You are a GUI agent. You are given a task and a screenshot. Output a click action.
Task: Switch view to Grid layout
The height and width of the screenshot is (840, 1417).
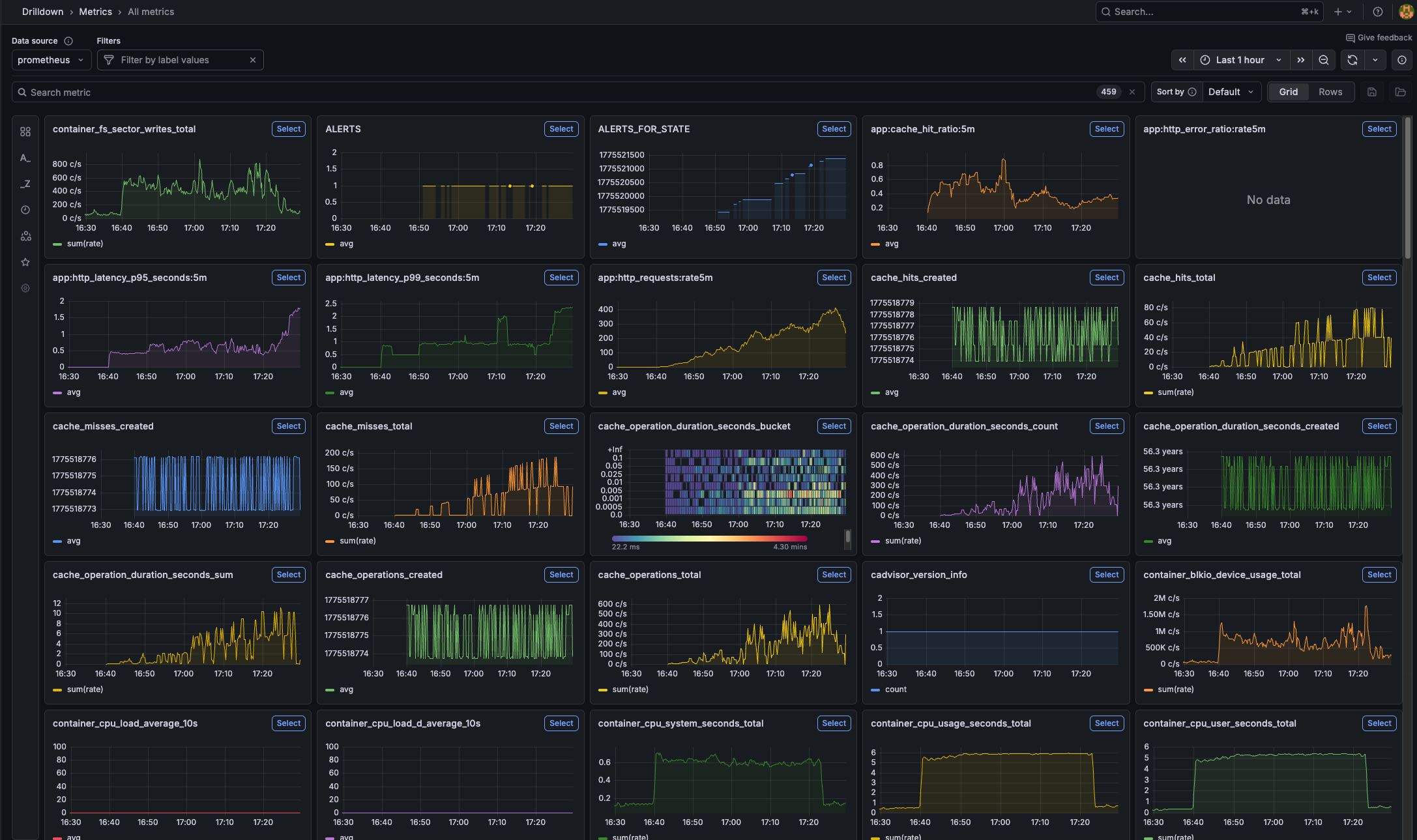click(x=1288, y=92)
